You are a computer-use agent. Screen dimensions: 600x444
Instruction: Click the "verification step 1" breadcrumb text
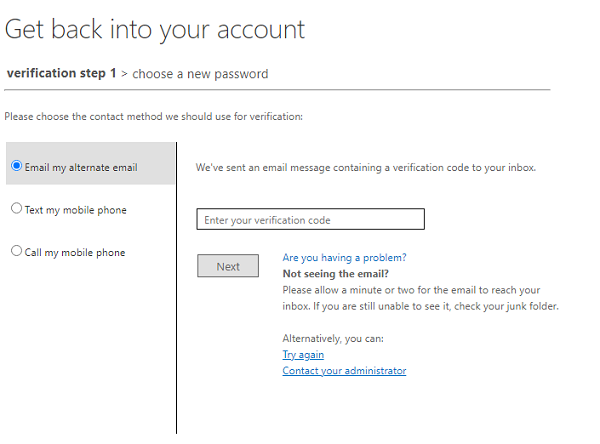61,73
